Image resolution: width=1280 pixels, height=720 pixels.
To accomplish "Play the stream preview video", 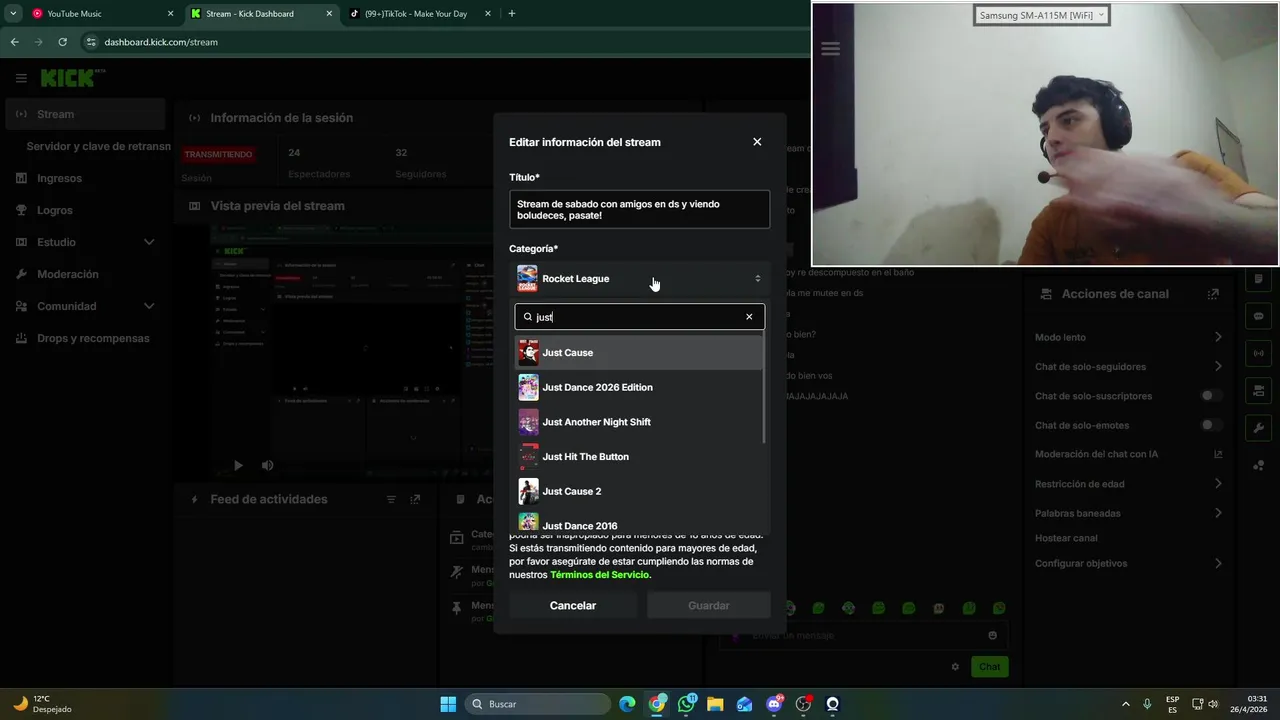I will [x=238, y=465].
